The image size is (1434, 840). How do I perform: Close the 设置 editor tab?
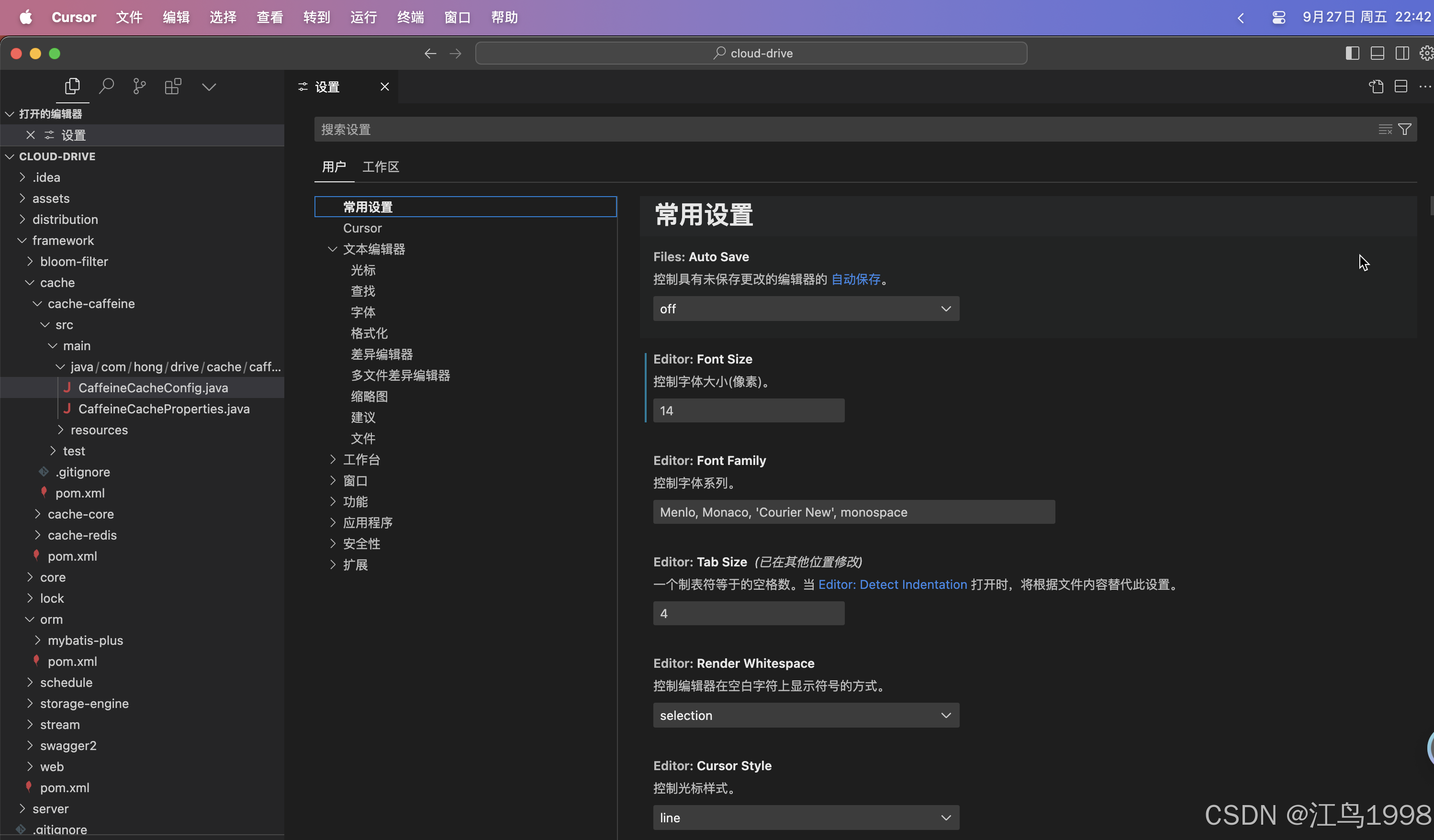(385, 87)
